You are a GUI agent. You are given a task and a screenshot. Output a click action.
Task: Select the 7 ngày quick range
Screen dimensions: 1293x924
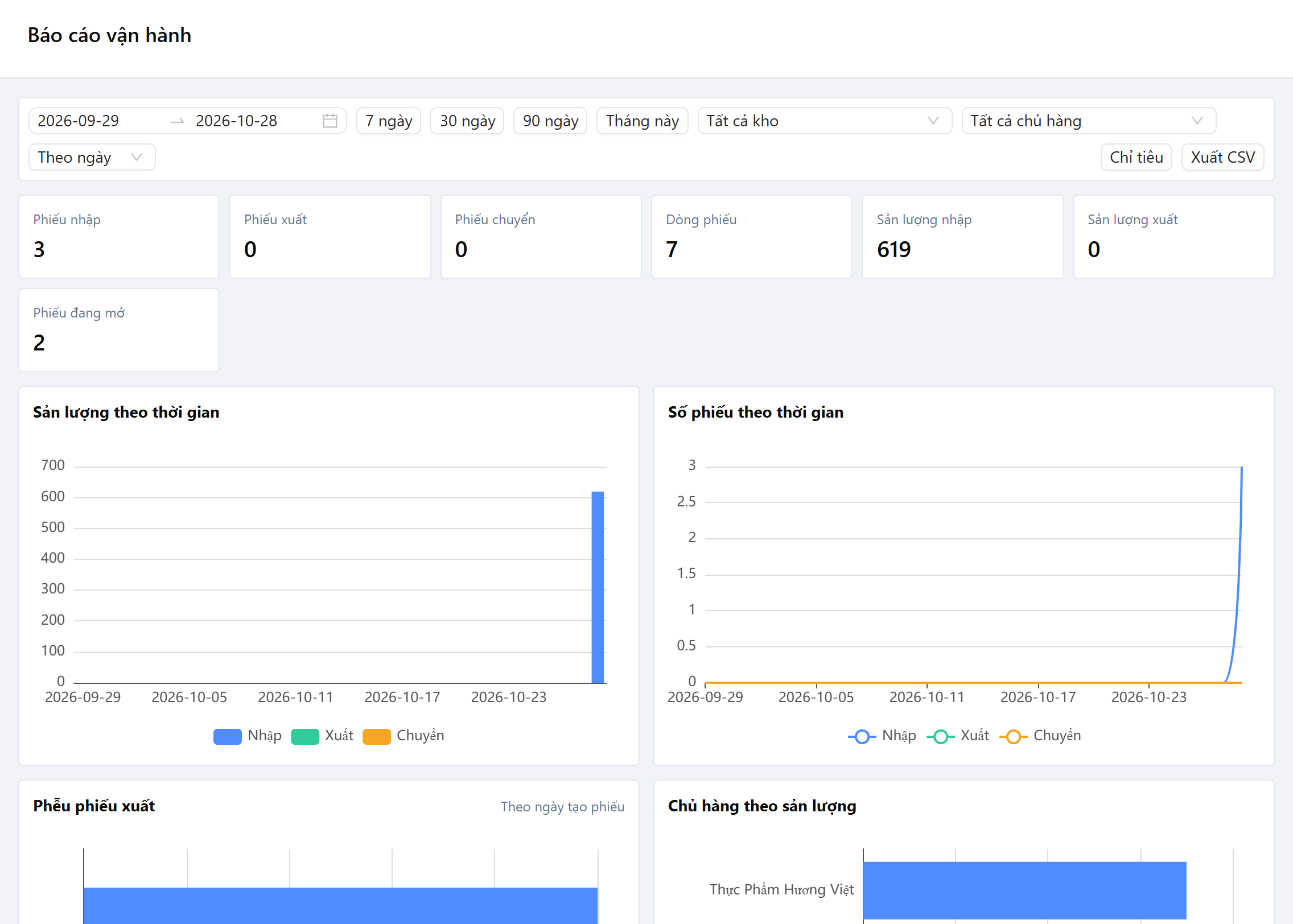pyautogui.click(x=389, y=121)
